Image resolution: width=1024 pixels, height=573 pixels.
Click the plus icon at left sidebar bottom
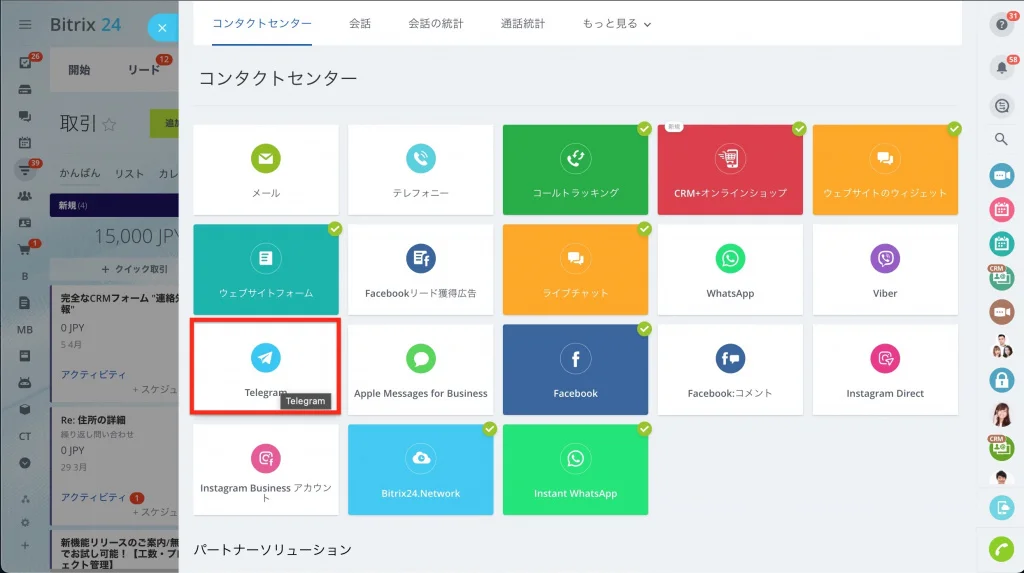[x=25, y=546]
